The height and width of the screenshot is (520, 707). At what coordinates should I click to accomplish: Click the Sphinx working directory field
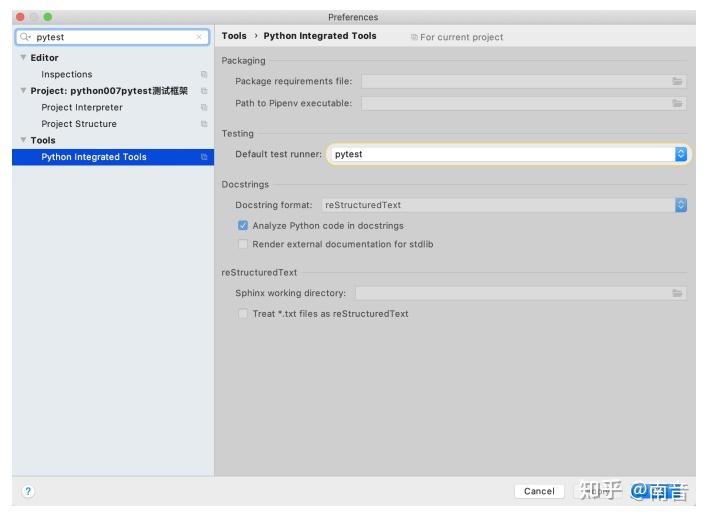click(512, 293)
